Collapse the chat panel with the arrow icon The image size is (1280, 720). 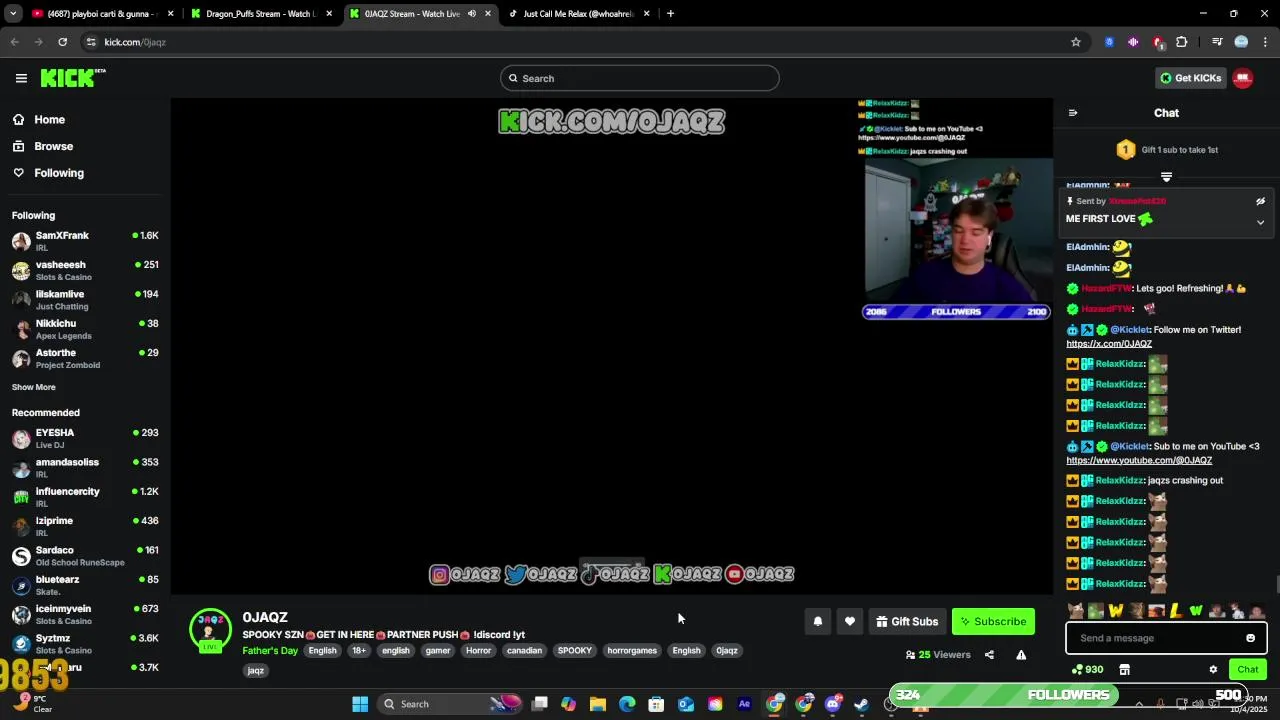pos(1073,113)
